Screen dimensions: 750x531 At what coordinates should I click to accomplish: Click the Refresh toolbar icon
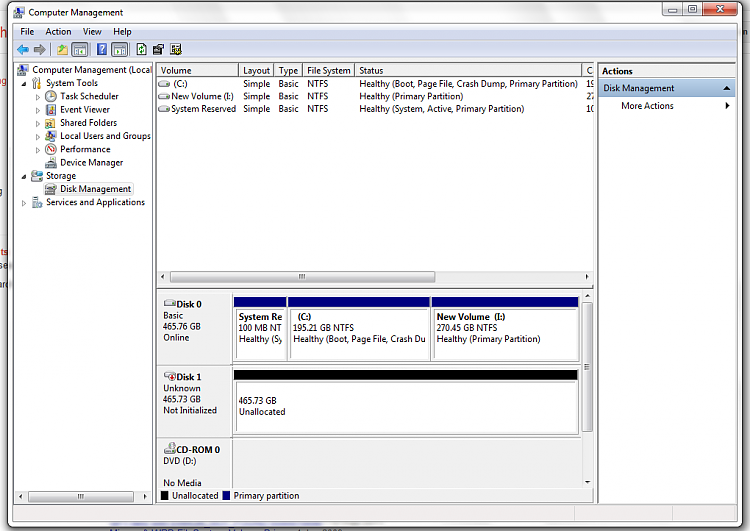click(141, 49)
